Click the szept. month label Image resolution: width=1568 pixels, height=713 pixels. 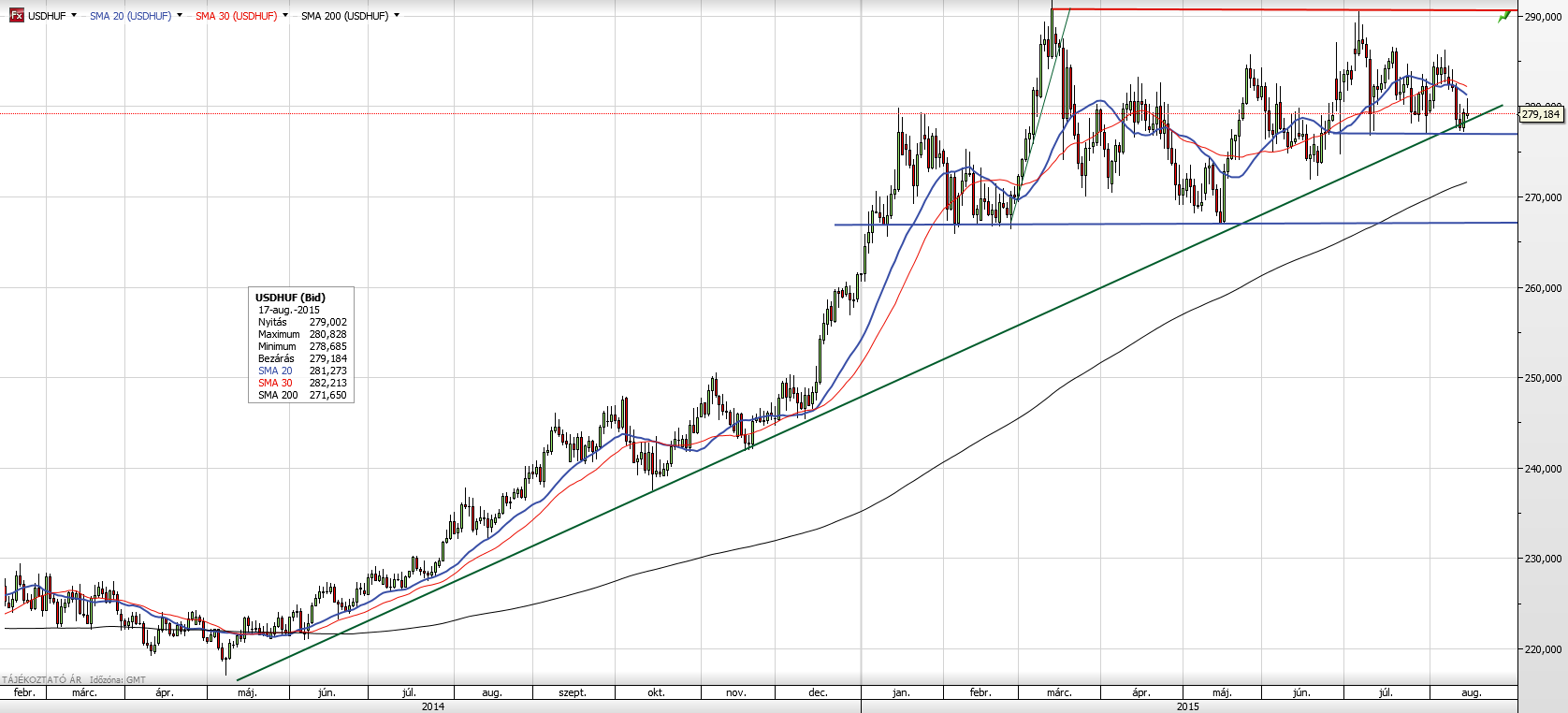coord(573,692)
